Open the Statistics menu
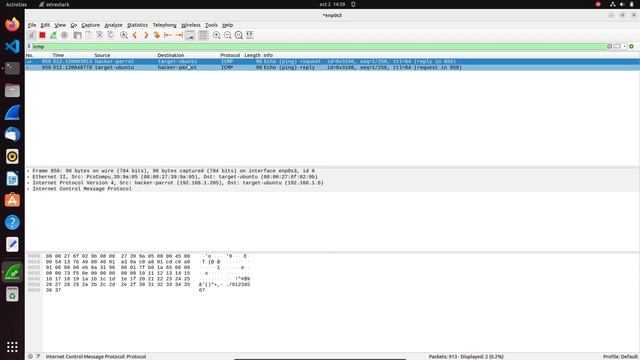Screen dimensions: 640x360 click(137, 25)
